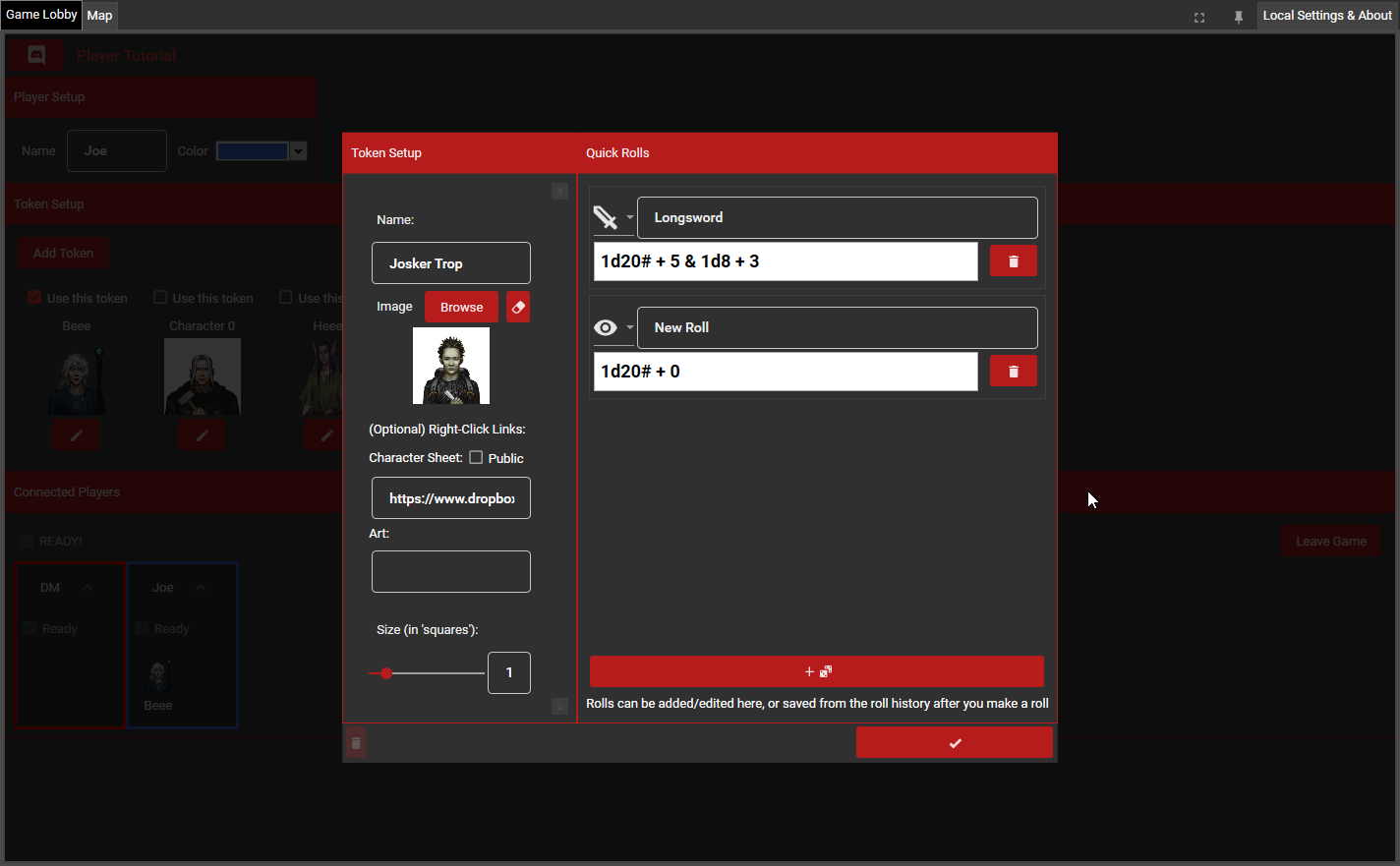Edit the 1d20# + 0 formula field
This screenshot has width=1400, height=866.
click(x=786, y=372)
